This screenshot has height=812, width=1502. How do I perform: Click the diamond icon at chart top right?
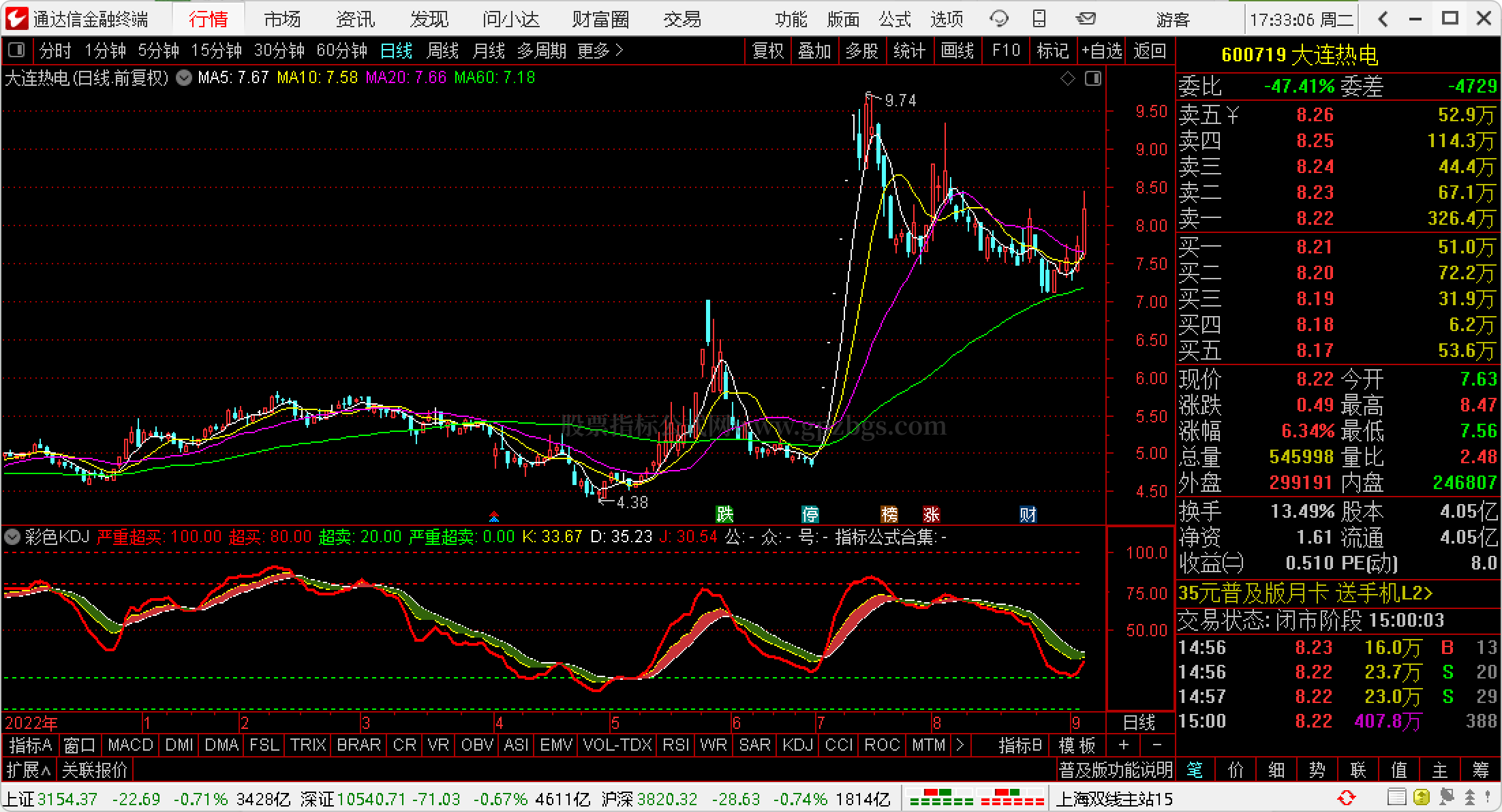pos(1068,79)
